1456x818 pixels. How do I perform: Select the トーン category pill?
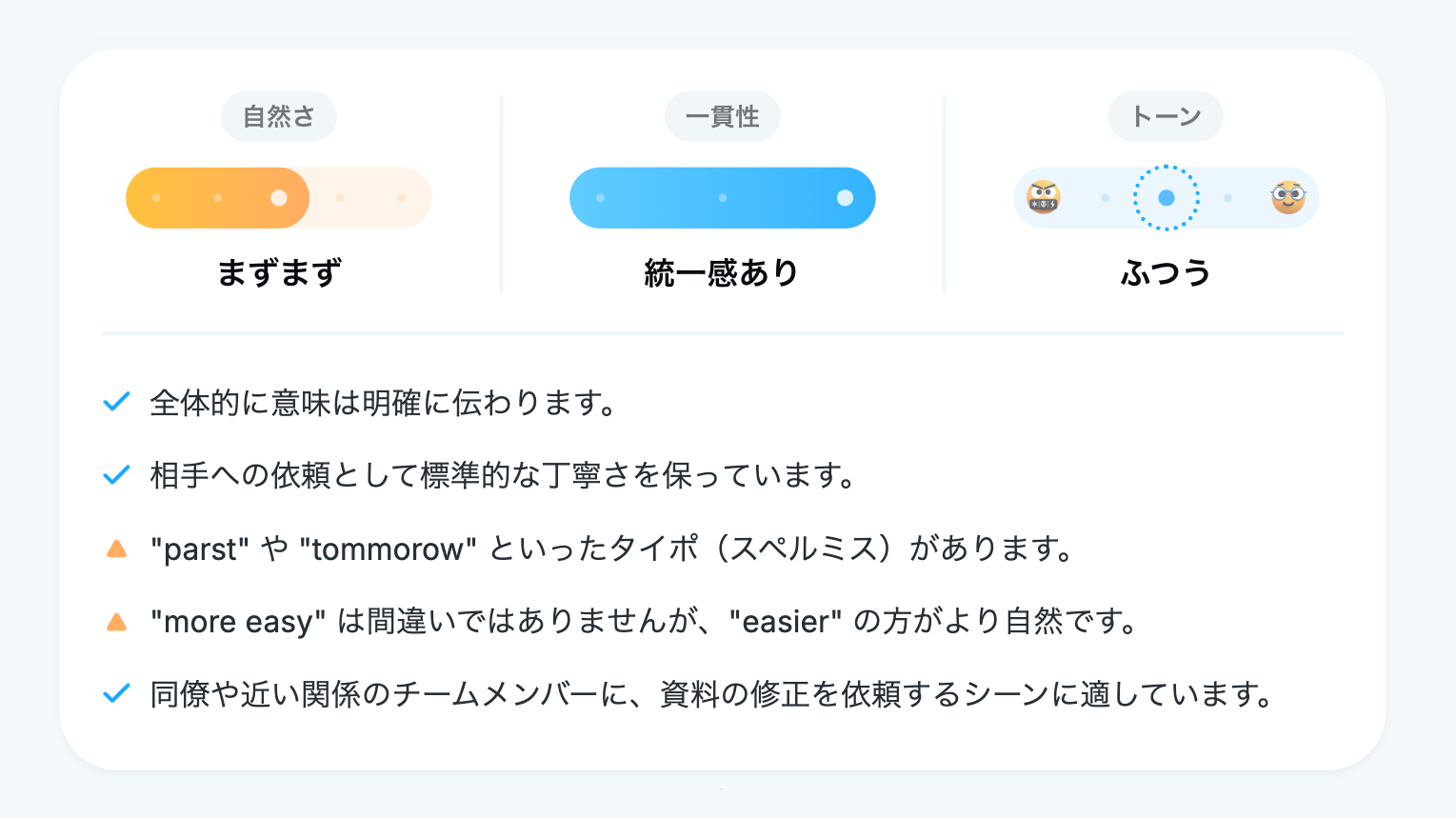coord(1166,116)
